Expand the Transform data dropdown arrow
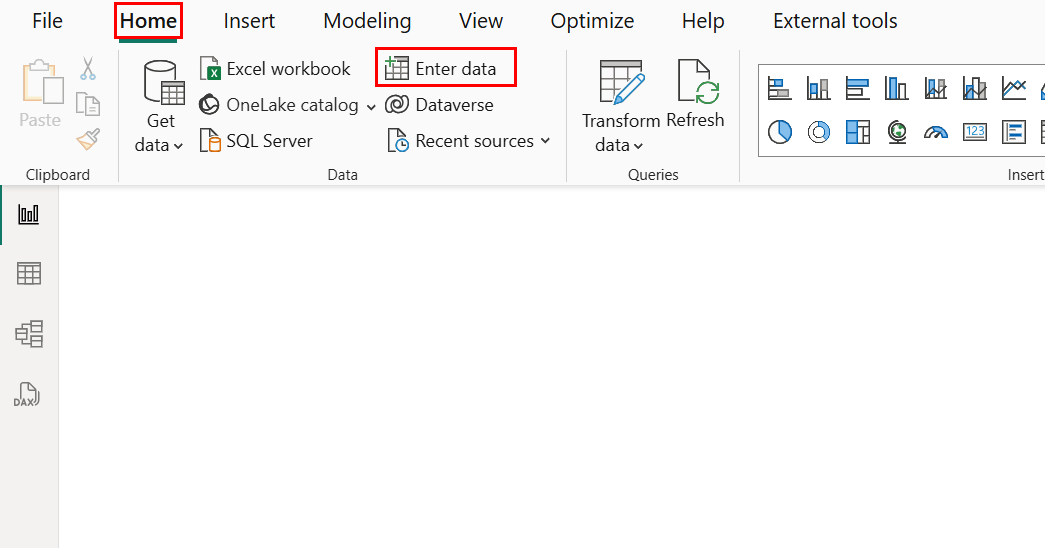Image resolution: width=1045 pixels, height=548 pixels. click(x=638, y=145)
